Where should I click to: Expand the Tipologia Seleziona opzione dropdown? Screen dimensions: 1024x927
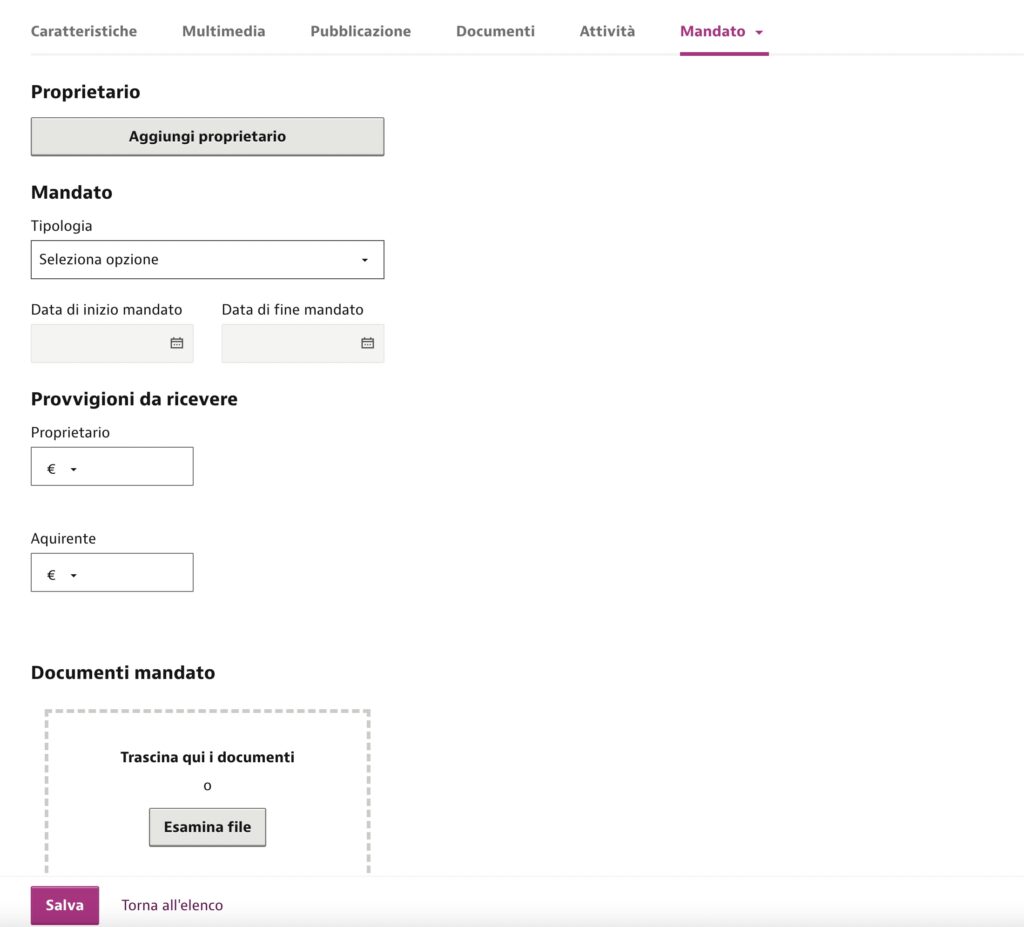207,259
